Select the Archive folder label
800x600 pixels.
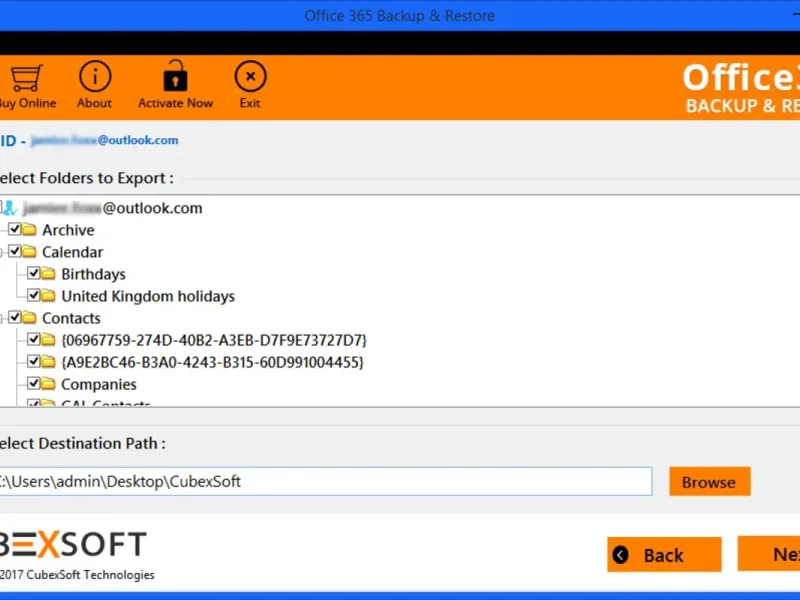[68, 230]
